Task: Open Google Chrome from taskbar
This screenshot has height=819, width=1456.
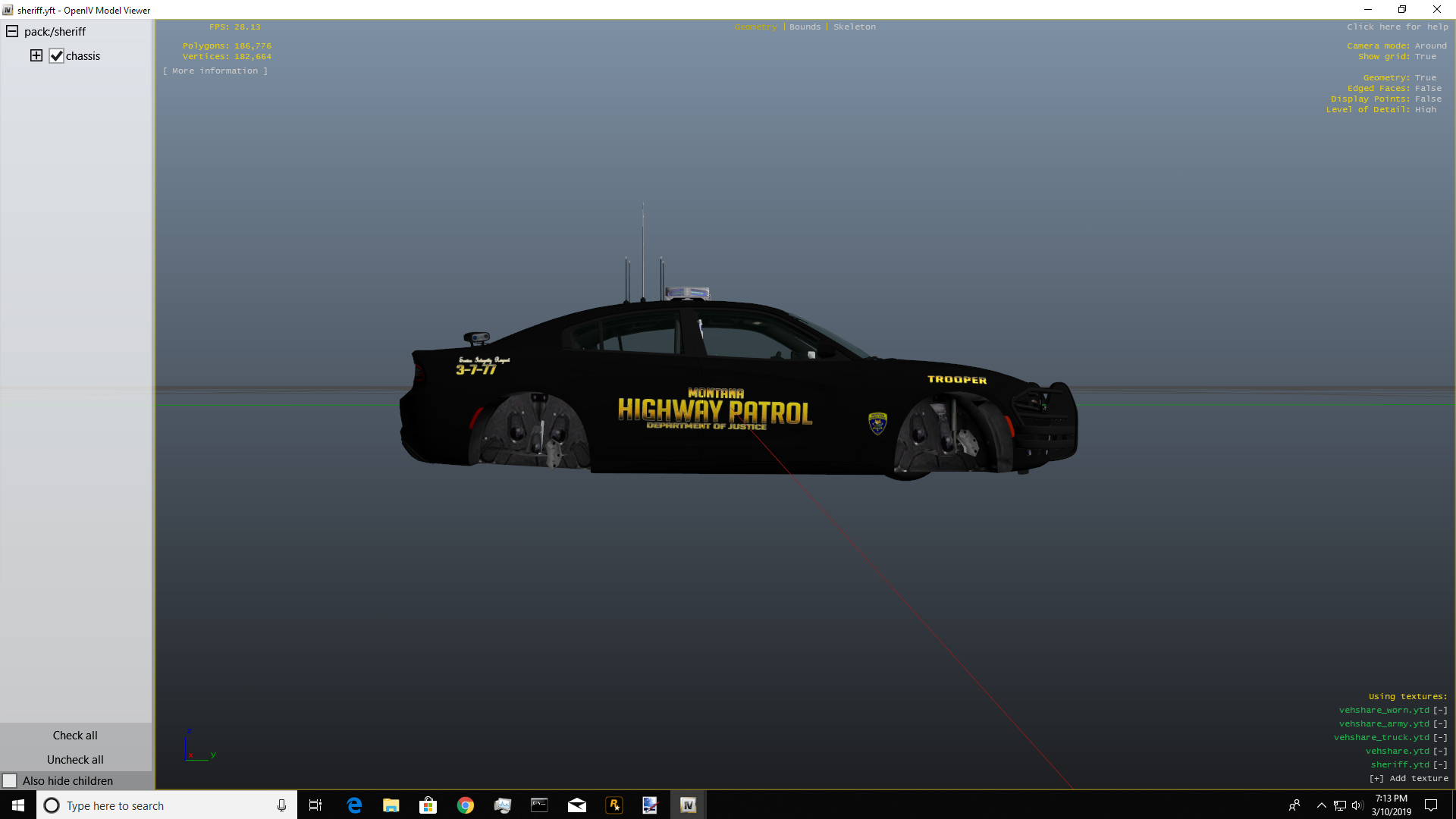Action: coord(465,805)
